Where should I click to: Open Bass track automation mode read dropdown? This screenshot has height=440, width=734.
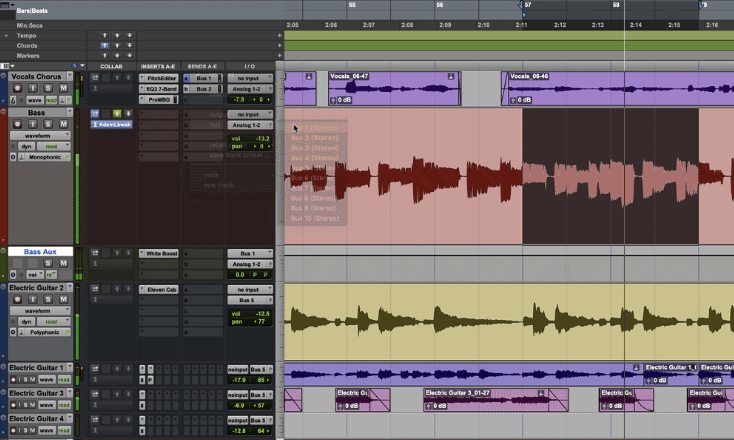[x=53, y=147]
